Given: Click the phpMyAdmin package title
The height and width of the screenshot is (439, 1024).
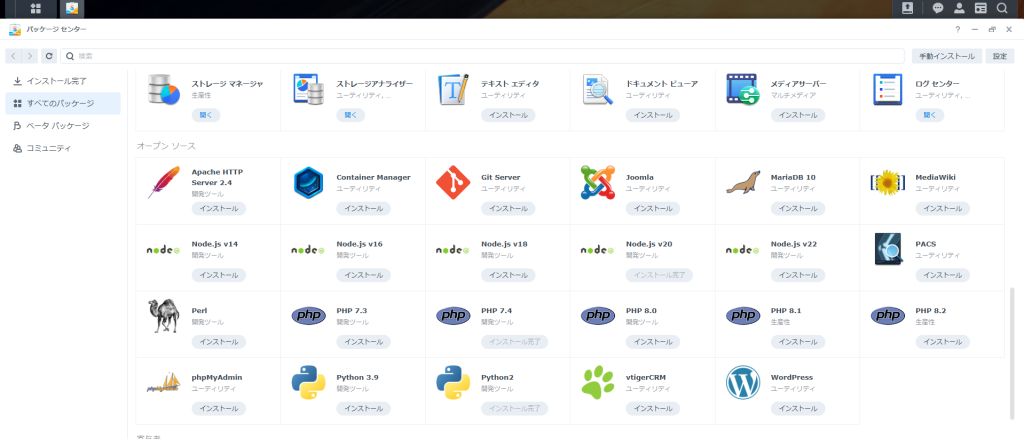Looking at the screenshot, I should pyautogui.click(x=217, y=377).
